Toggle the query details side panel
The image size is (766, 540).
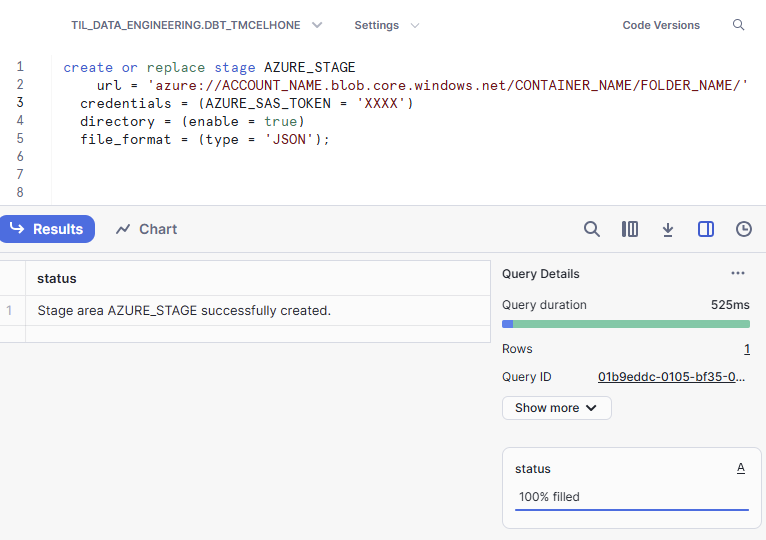point(706,229)
